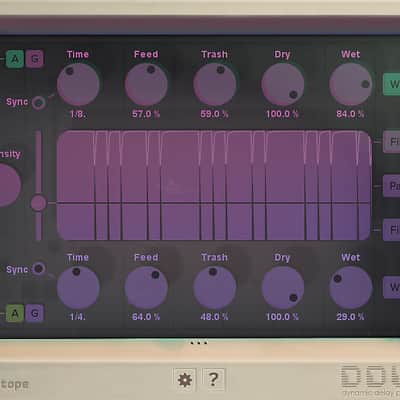Click the purple W button on the lower right

tap(392, 287)
